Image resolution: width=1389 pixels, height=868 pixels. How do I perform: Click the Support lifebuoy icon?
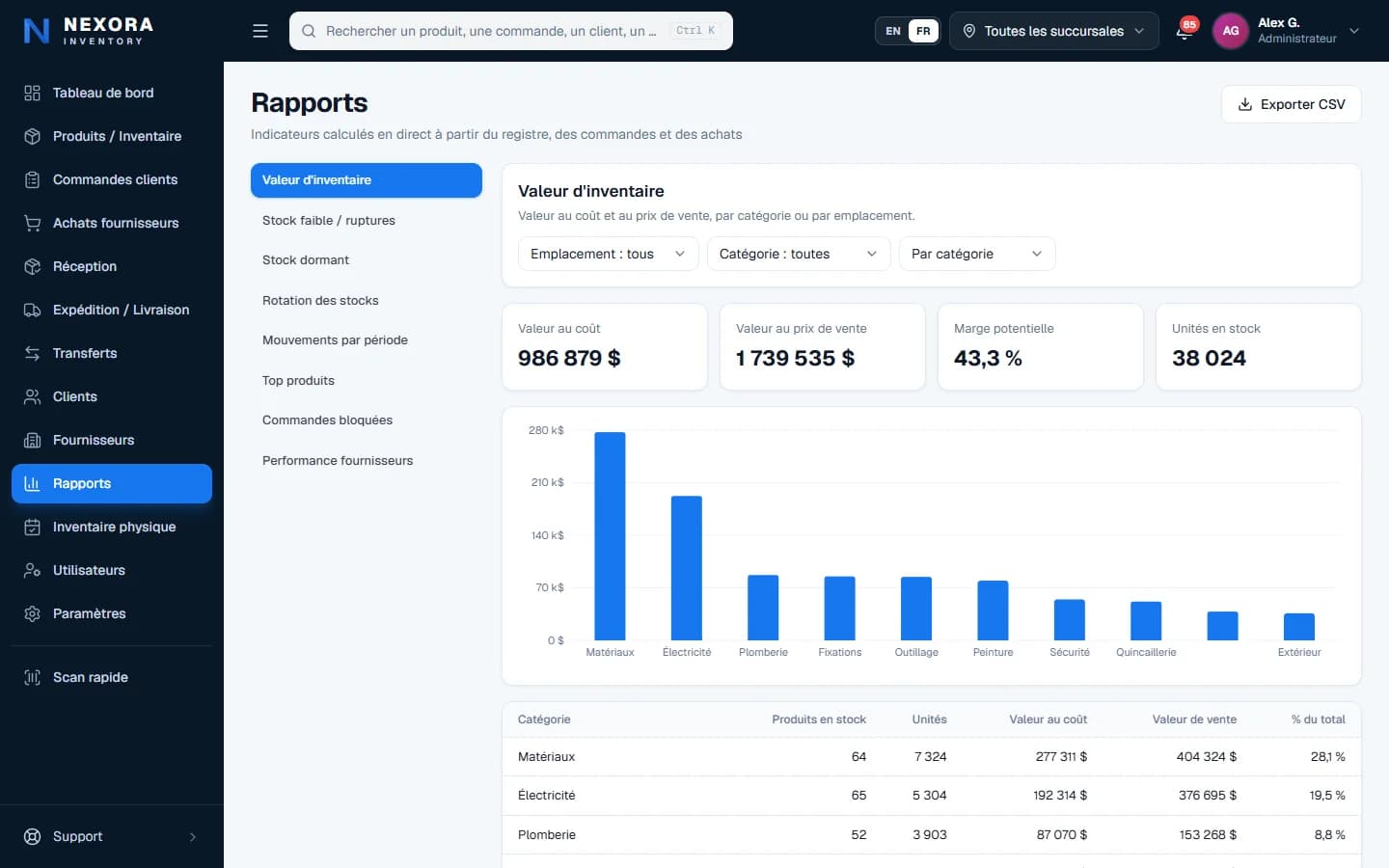coord(32,836)
